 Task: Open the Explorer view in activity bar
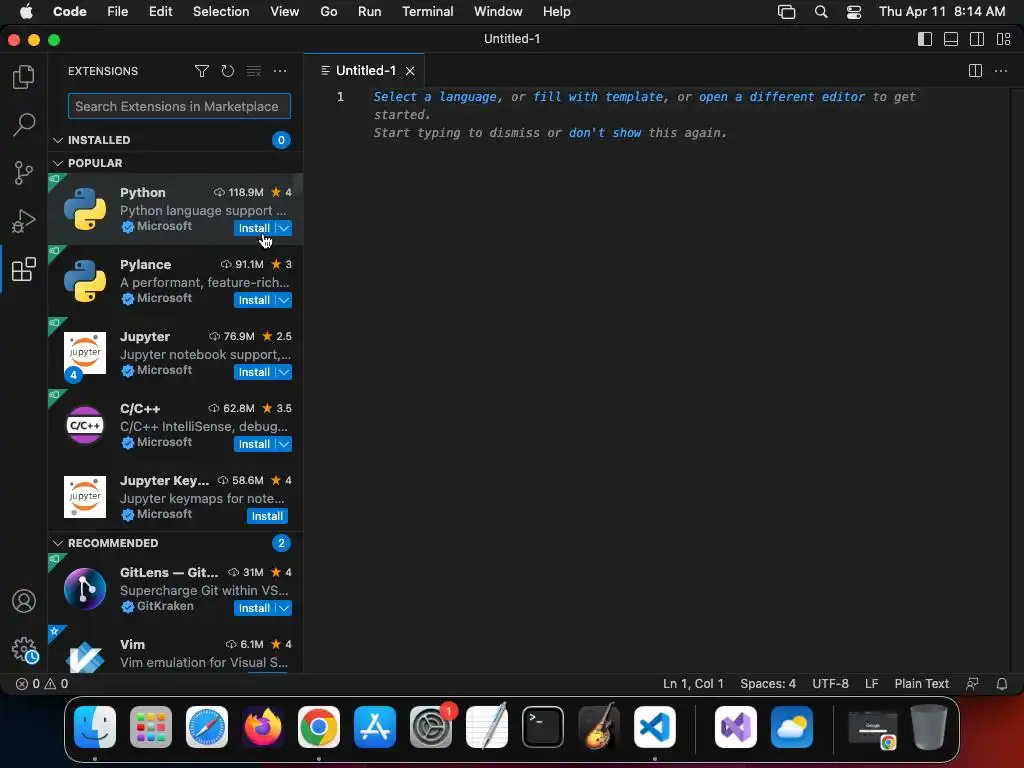24,77
